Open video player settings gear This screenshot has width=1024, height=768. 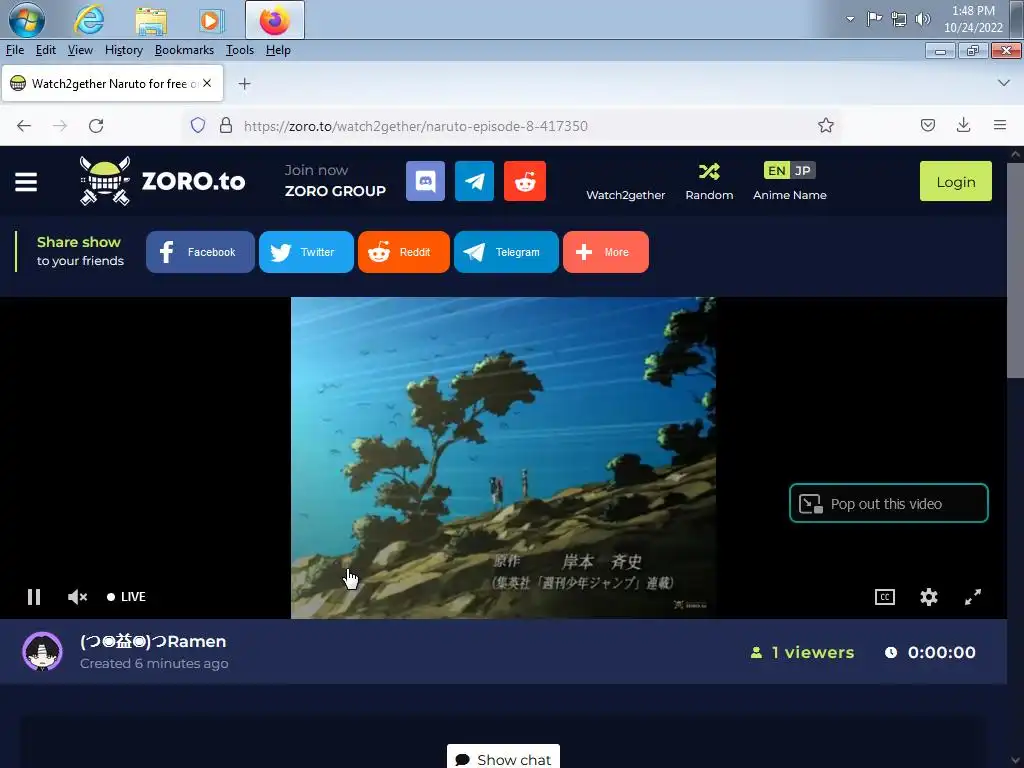click(x=929, y=597)
